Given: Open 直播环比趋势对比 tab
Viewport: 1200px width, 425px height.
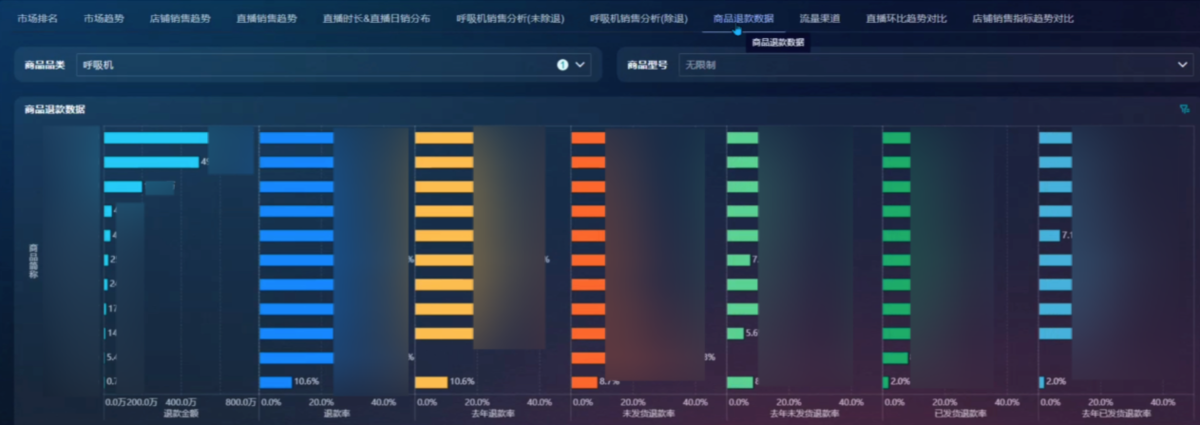Looking at the screenshot, I should (906, 18).
